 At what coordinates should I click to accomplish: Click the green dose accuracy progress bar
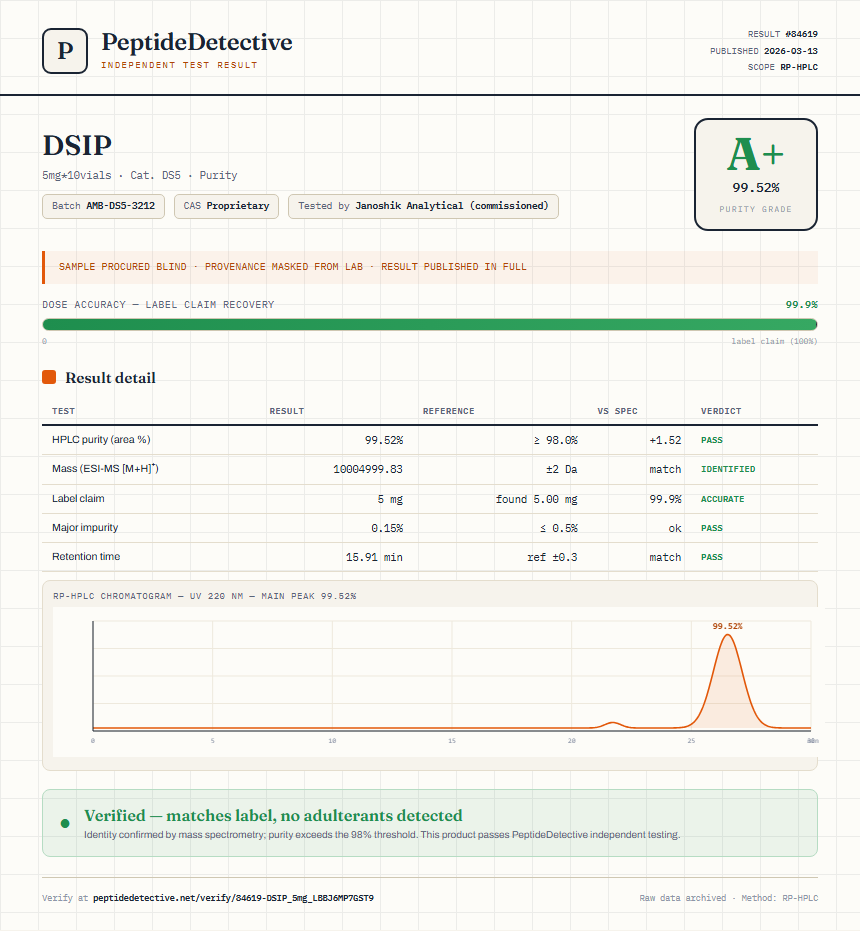[430, 324]
